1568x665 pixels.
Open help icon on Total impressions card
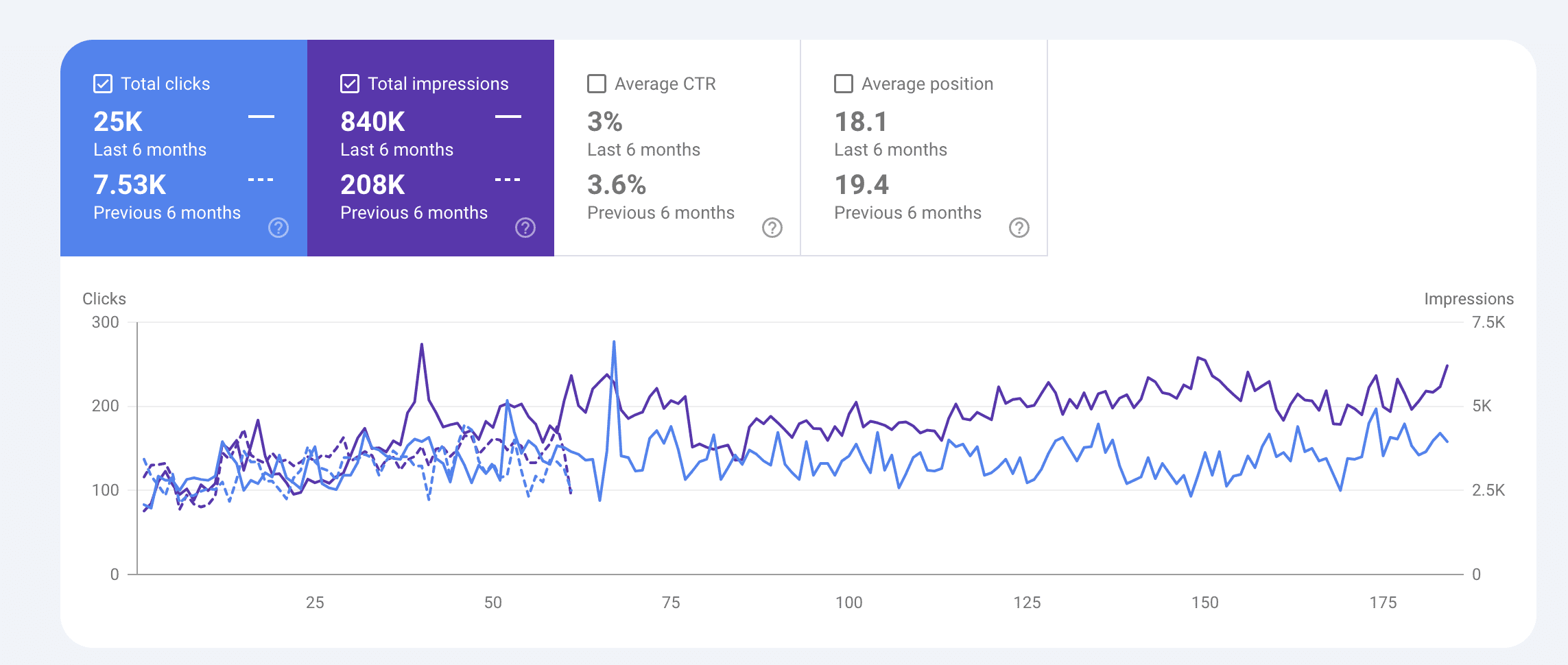pos(525,228)
